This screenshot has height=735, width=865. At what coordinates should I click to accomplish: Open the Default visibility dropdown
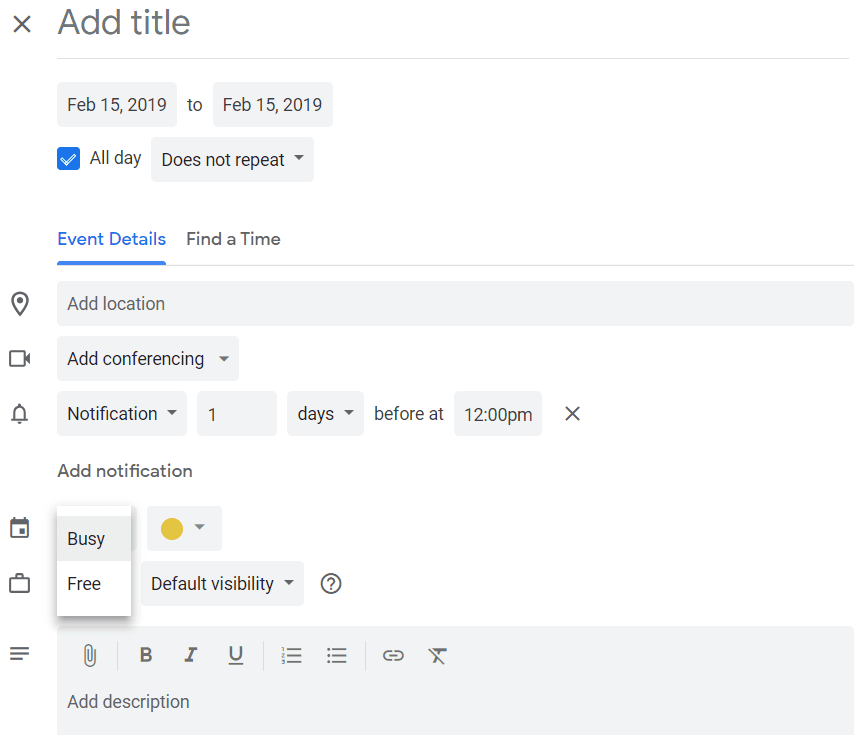(x=222, y=584)
